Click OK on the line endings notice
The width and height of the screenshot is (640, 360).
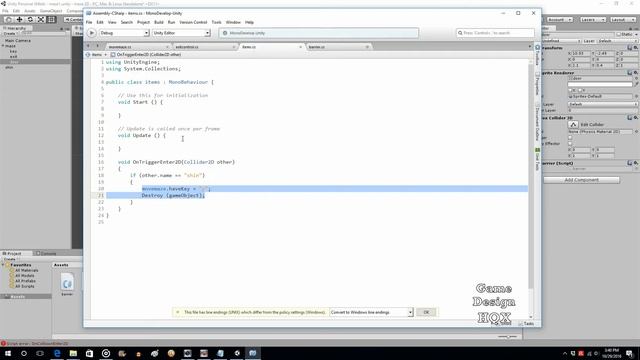click(426, 312)
